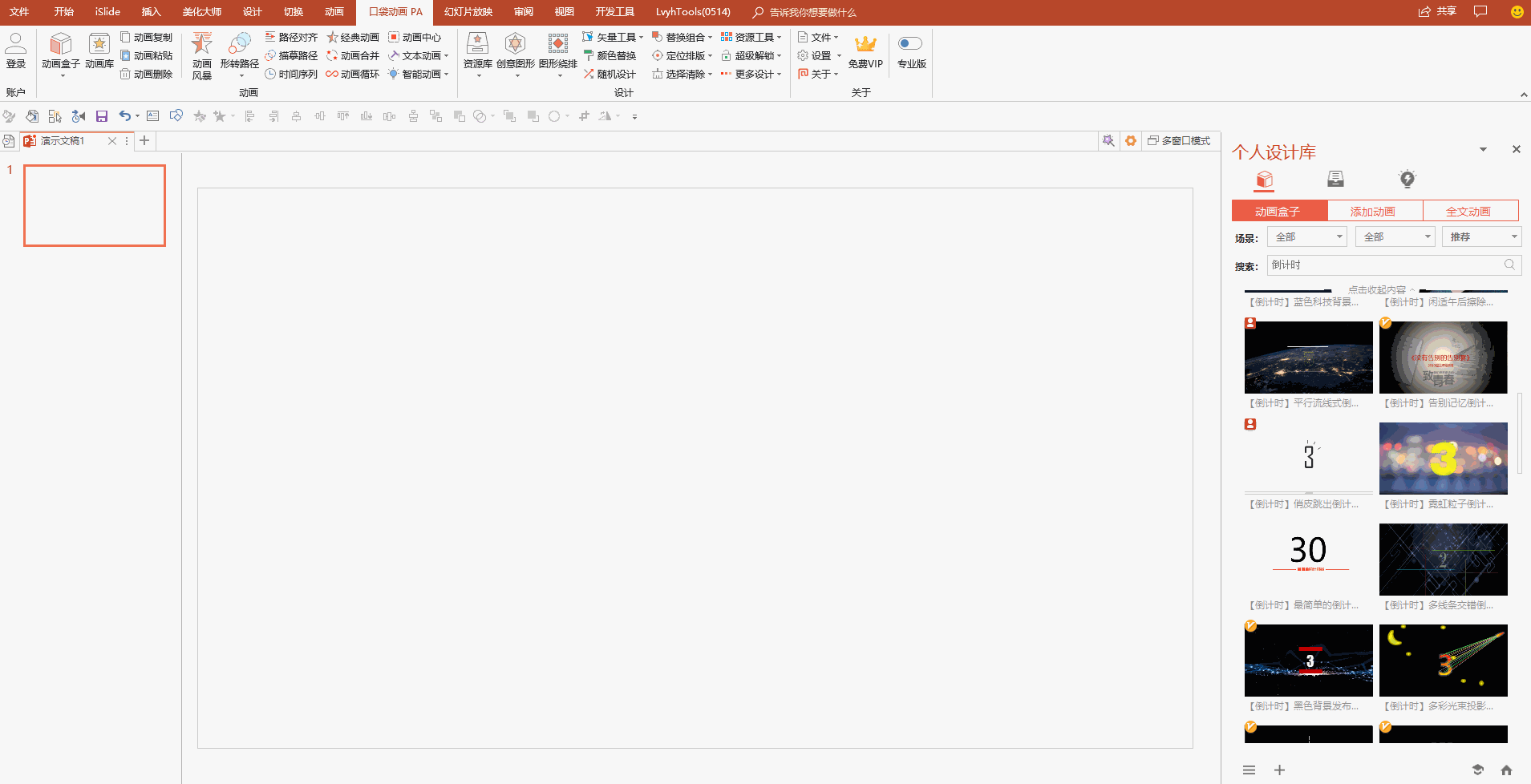The width and height of the screenshot is (1531, 784).
Task: Click the 搜索 input field containing 倒计时
Action: 1394,265
